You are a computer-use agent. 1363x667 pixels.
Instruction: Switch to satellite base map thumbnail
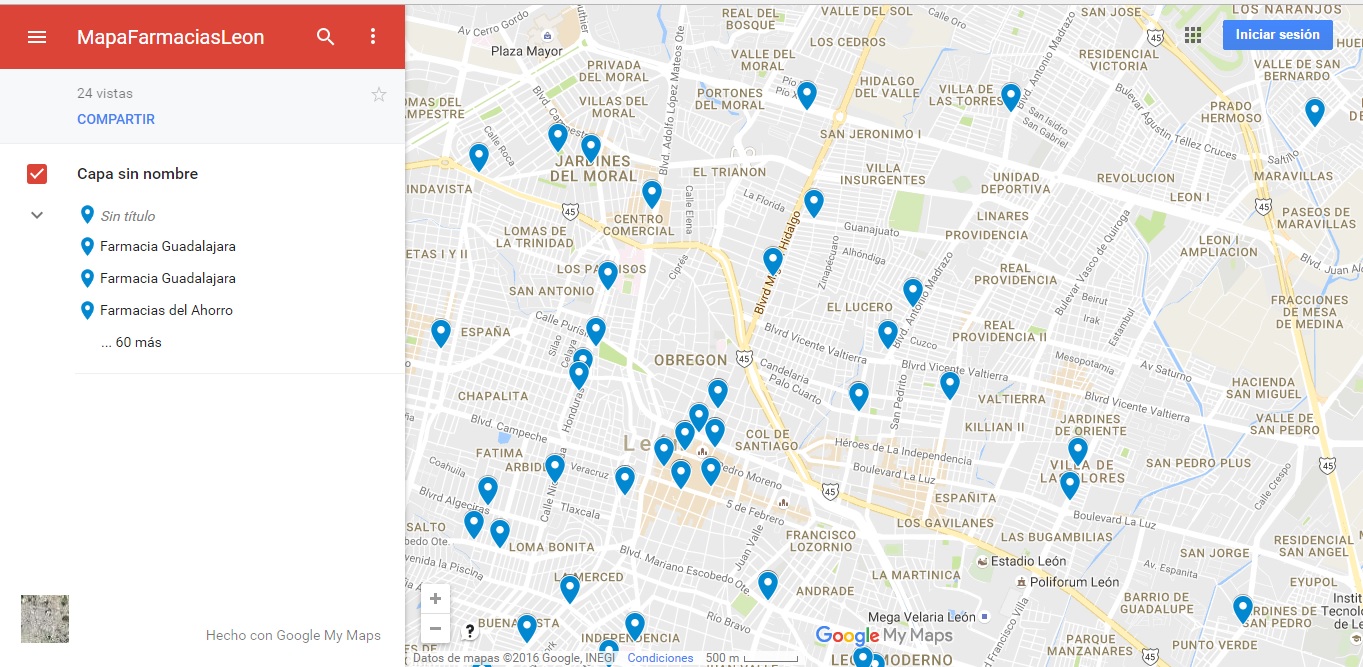[x=45, y=619]
